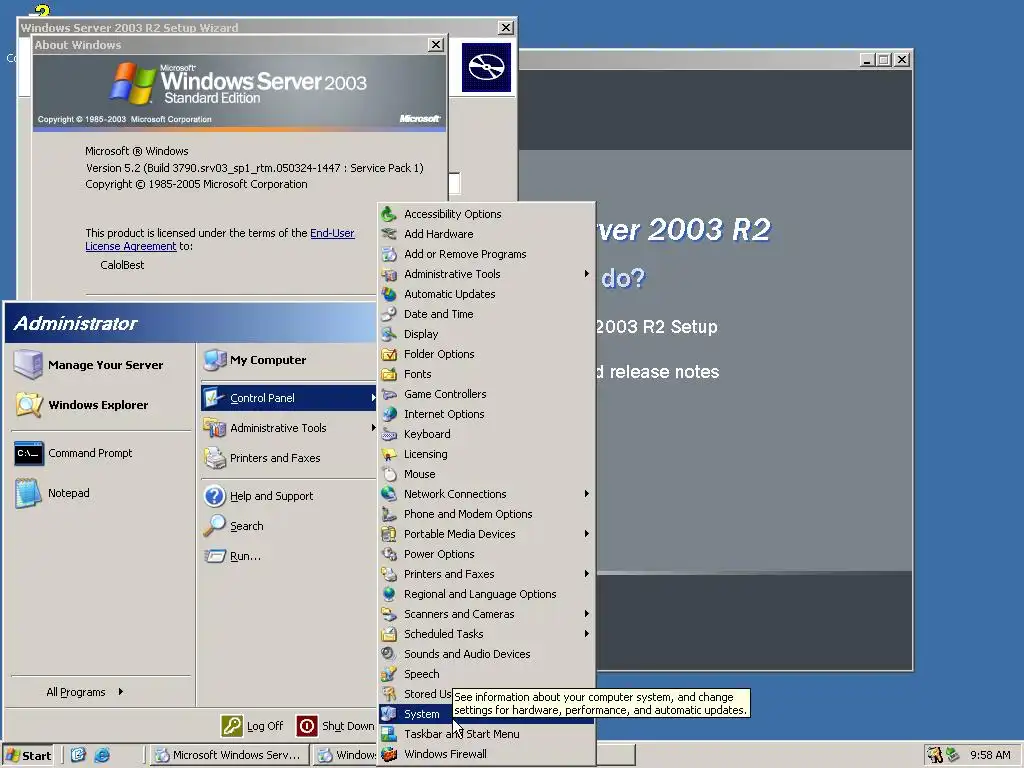The width and height of the screenshot is (1024, 768).
Task: Click the Add or Remove Programs icon
Action: pos(389,254)
